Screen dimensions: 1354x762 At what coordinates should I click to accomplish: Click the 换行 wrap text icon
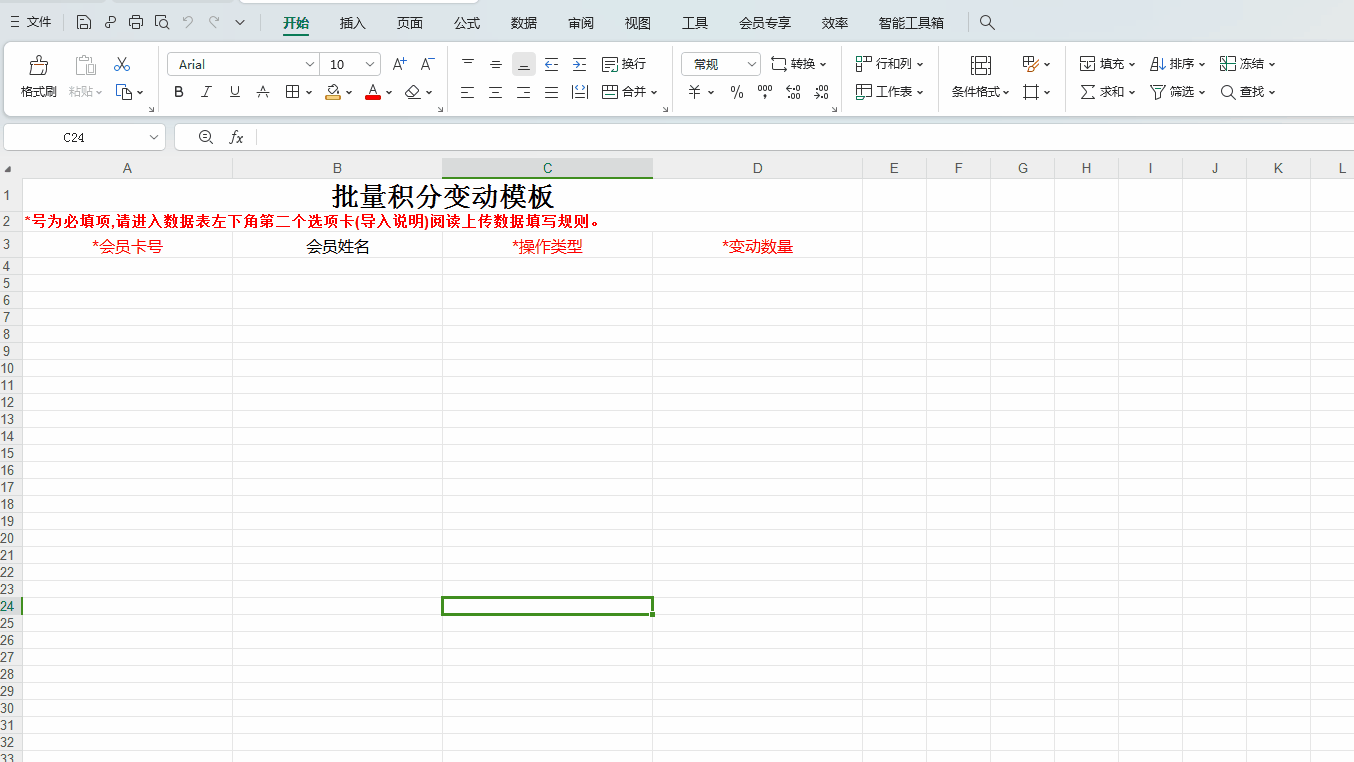(x=622, y=63)
